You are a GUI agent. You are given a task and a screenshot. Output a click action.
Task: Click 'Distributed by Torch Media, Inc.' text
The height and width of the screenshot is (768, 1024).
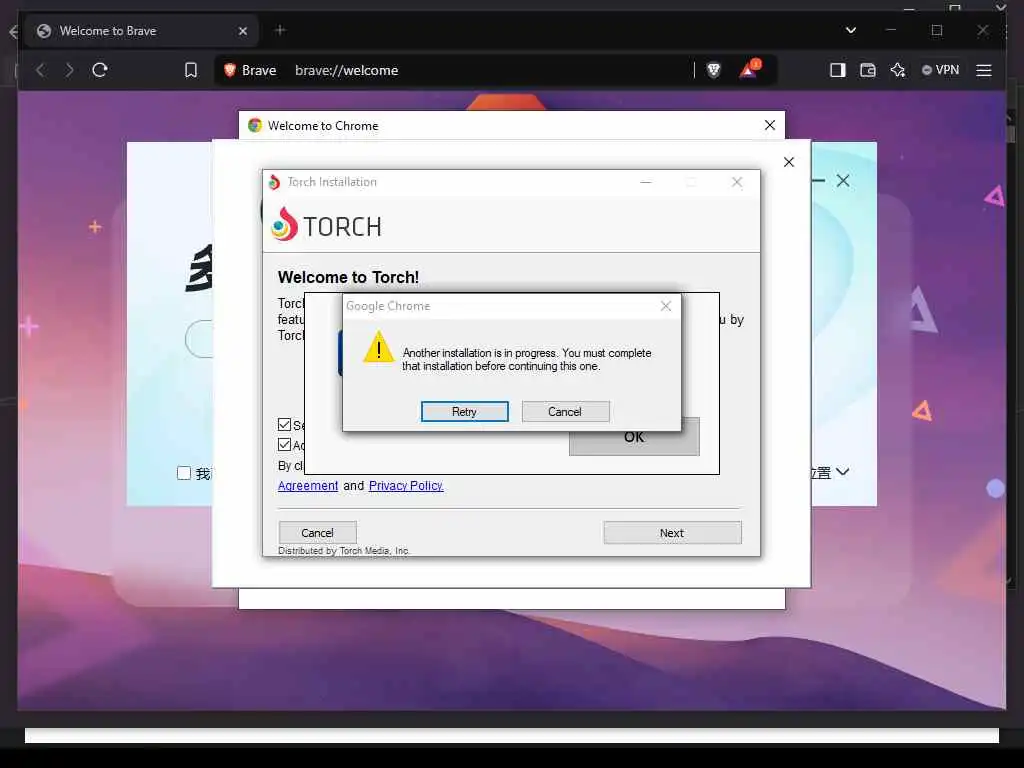pyautogui.click(x=344, y=551)
